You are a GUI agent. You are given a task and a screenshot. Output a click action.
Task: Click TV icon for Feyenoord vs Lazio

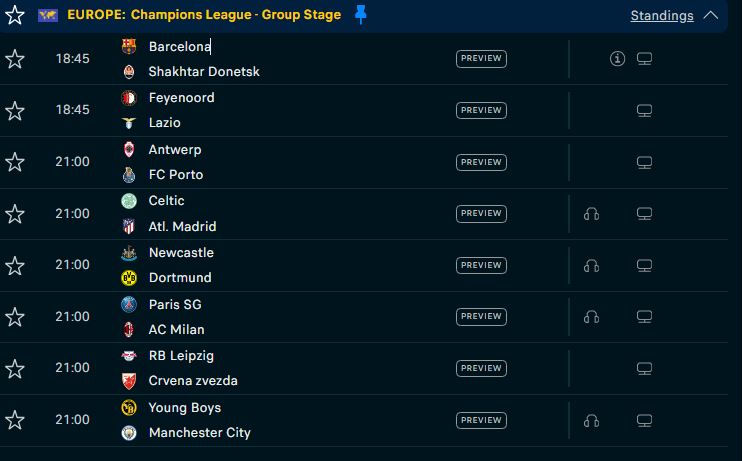coord(645,110)
